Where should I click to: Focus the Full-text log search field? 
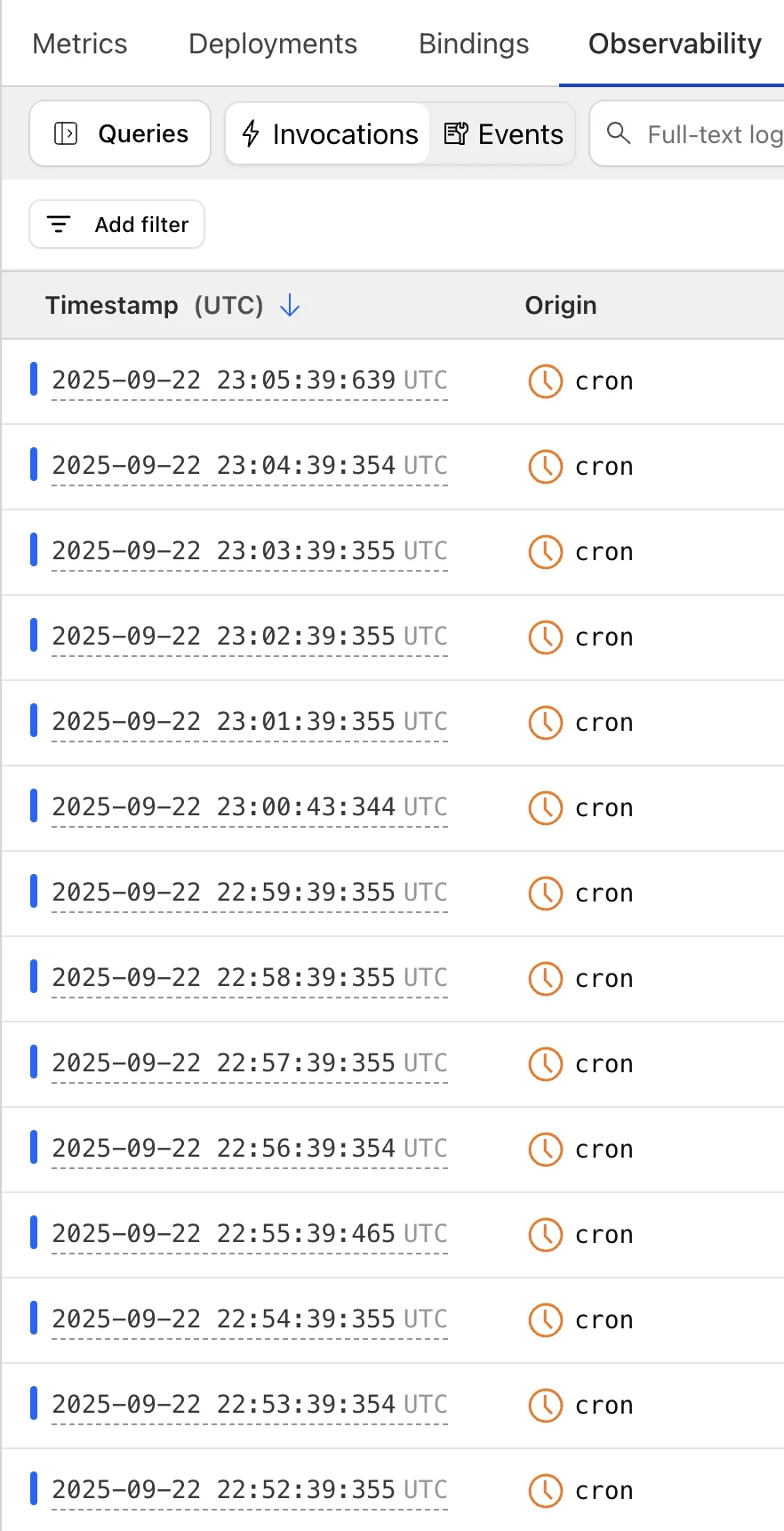[713, 134]
